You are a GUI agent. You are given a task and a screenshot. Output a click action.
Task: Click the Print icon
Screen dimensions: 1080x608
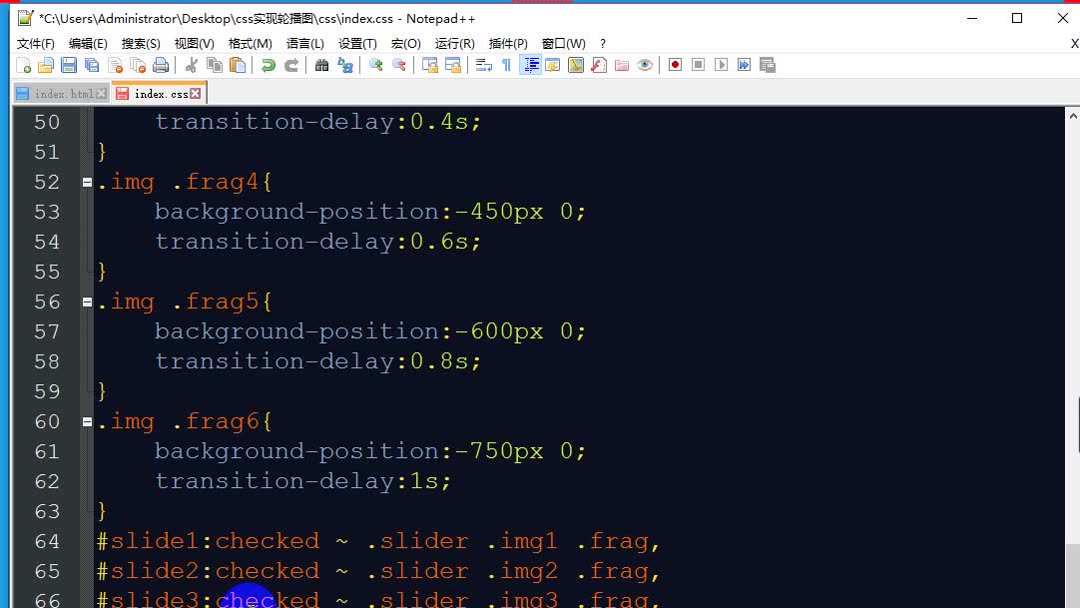(x=160, y=65)
